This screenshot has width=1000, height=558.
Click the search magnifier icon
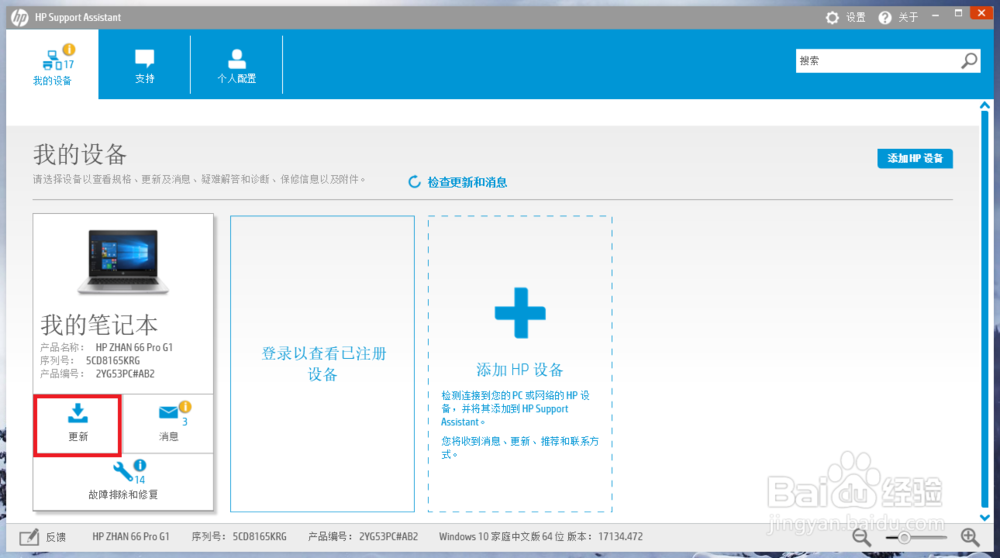969,61
